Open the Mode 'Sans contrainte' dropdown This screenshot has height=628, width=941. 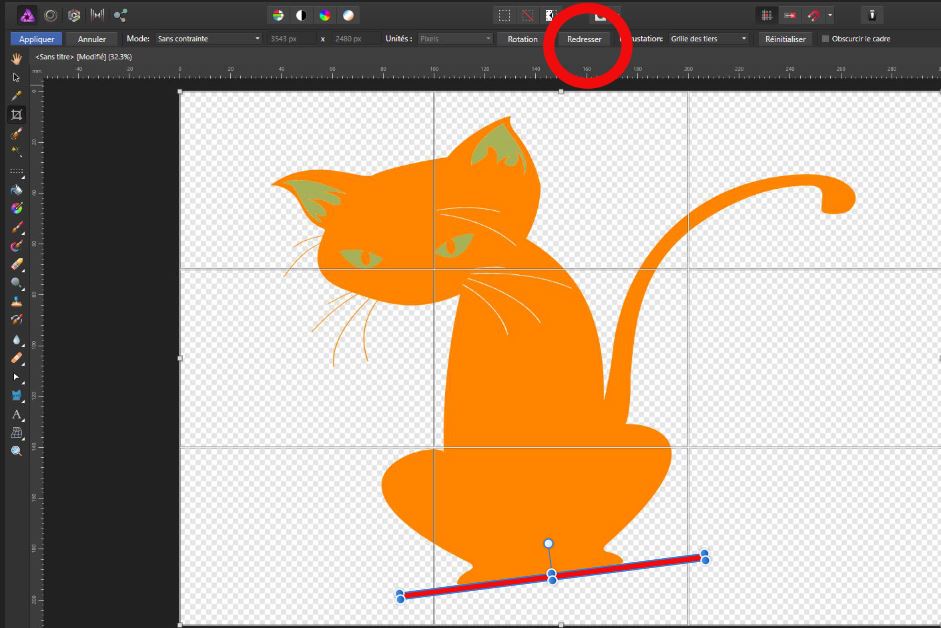[x=208, y=38]
